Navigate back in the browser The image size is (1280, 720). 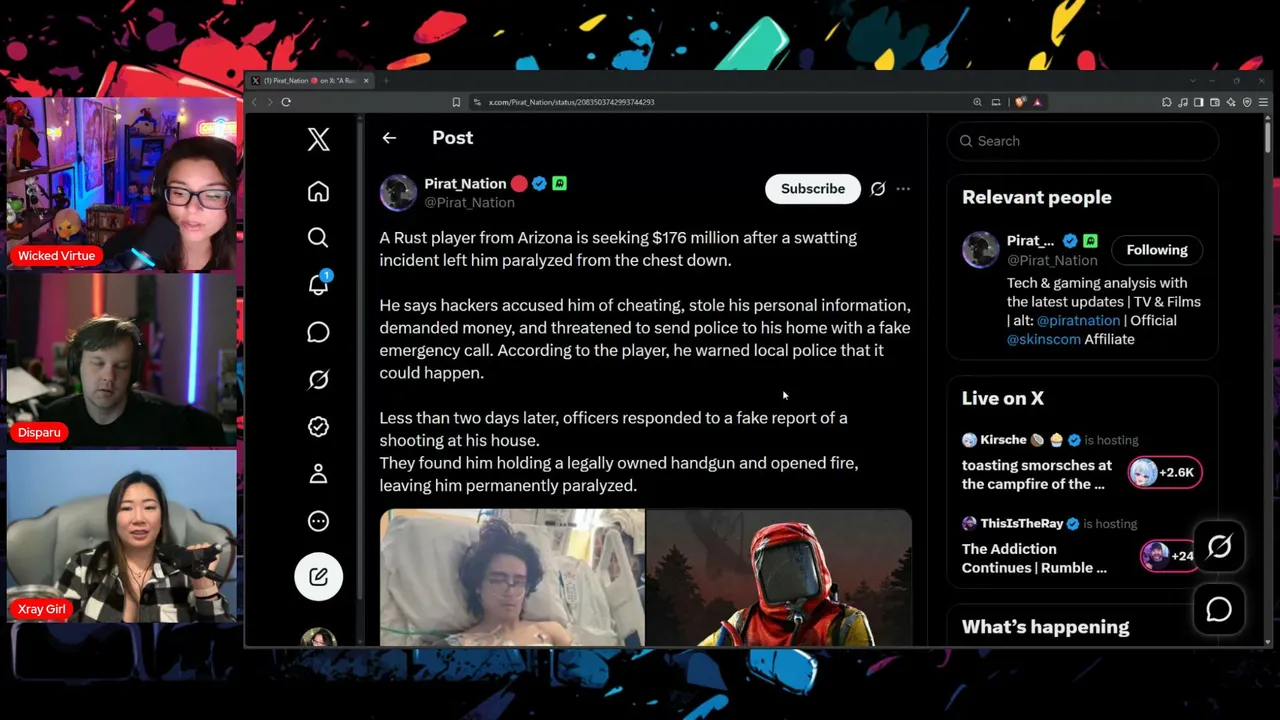click(254, 102)
